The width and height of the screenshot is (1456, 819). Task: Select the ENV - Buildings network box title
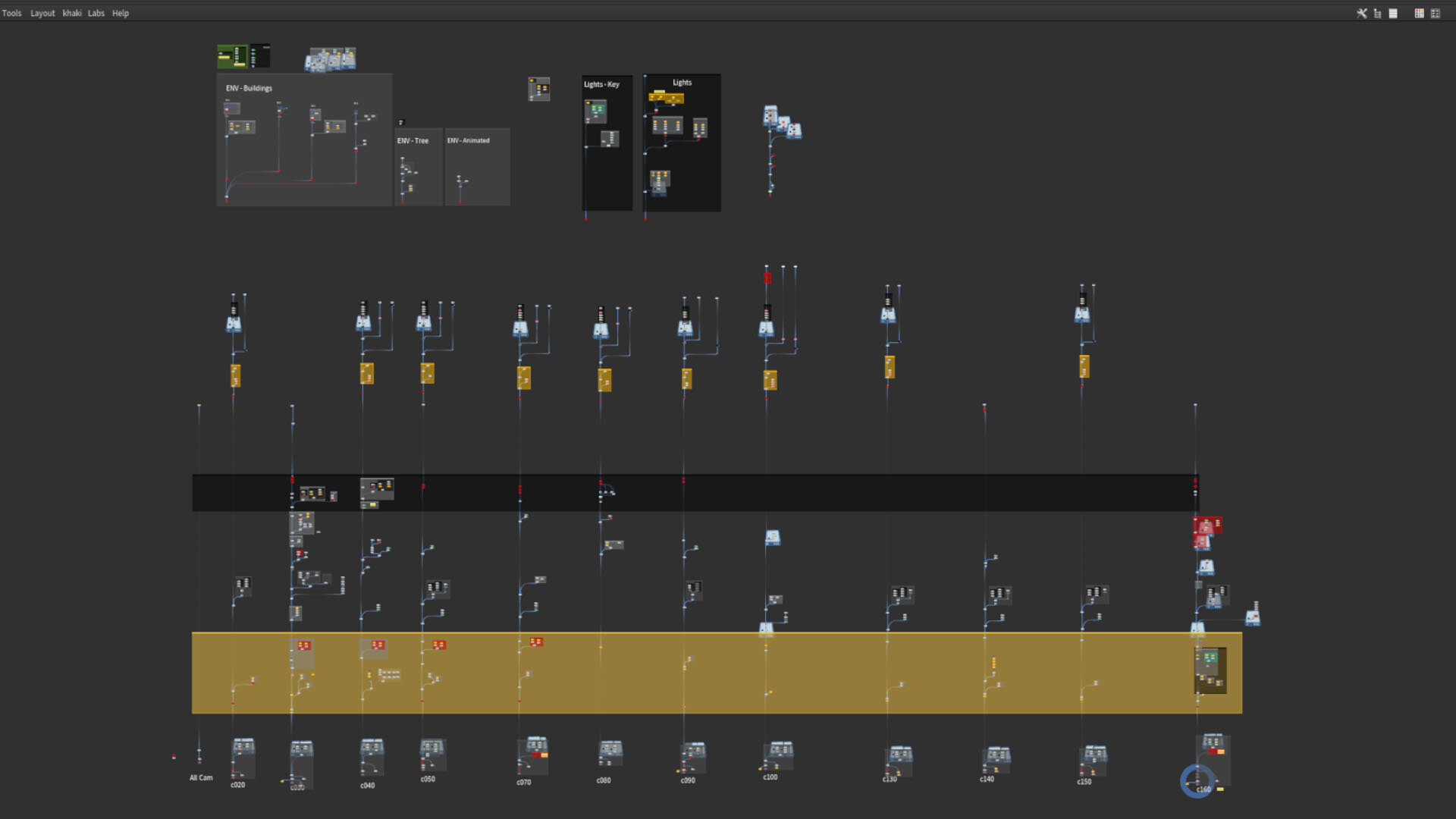pos(249,88)
